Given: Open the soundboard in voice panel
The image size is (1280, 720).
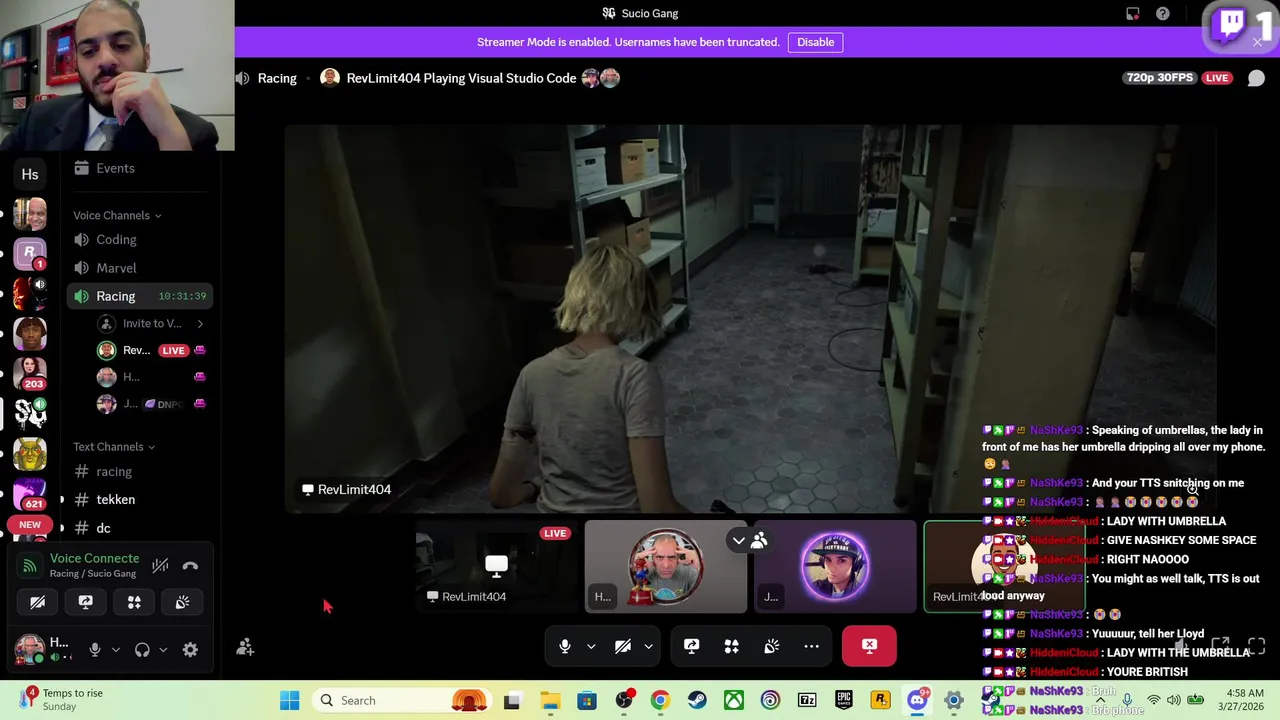Looking at the screenshot, I should tap(182, 602).
